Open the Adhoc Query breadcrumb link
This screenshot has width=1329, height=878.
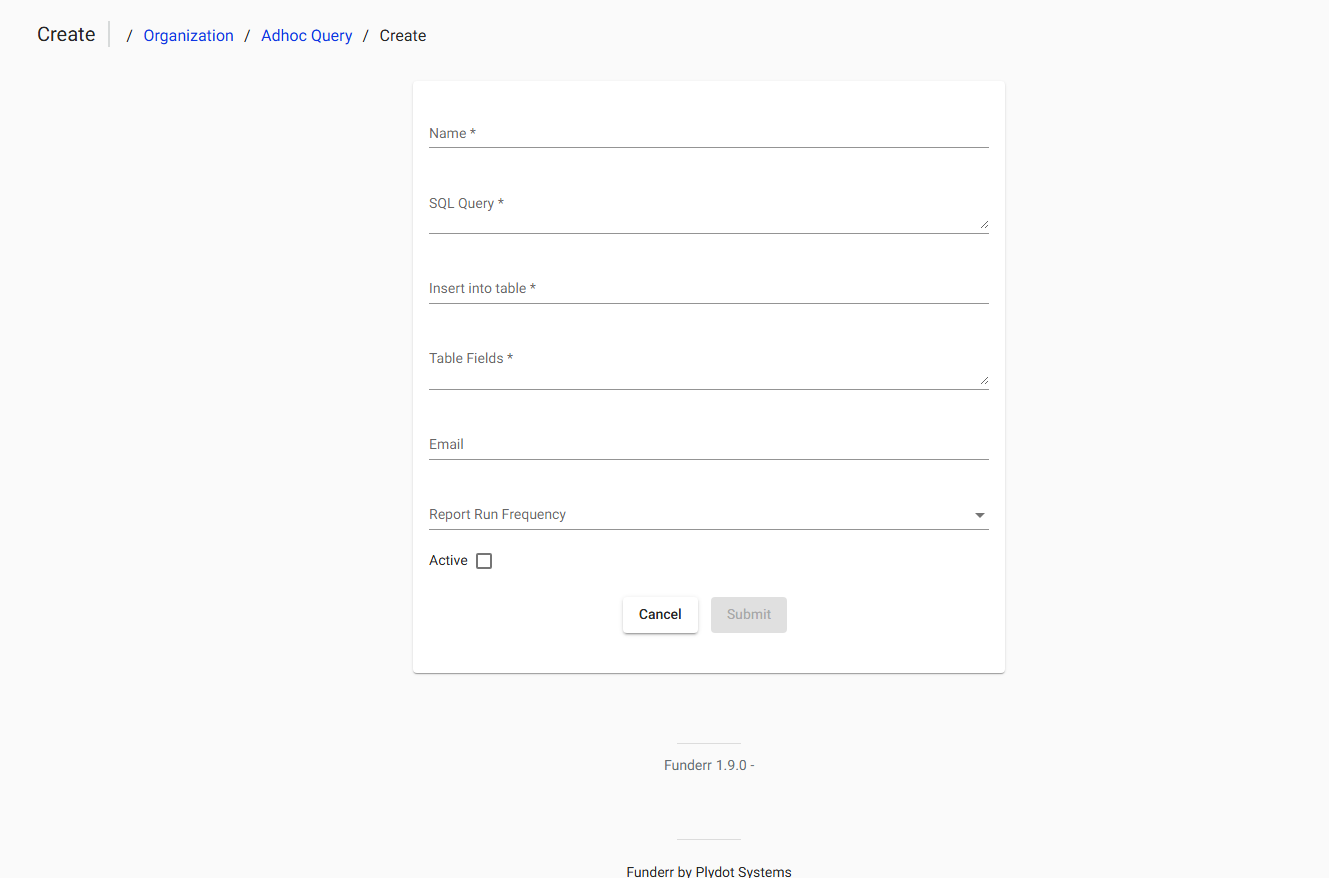point(306,35)
